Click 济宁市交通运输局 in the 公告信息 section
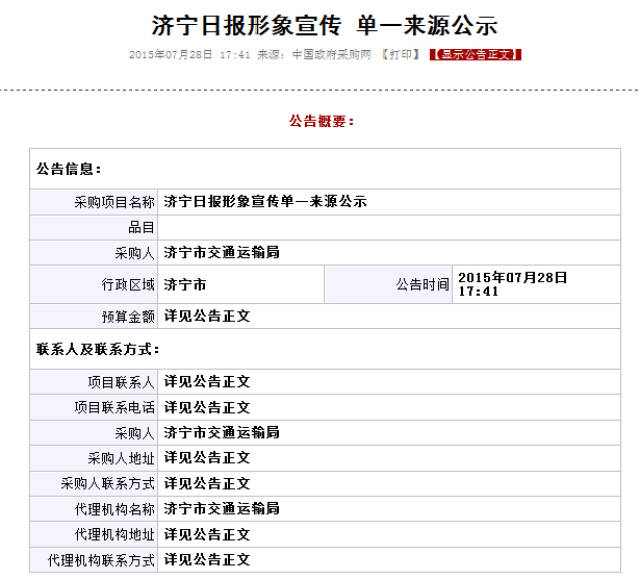 [222, 253]
